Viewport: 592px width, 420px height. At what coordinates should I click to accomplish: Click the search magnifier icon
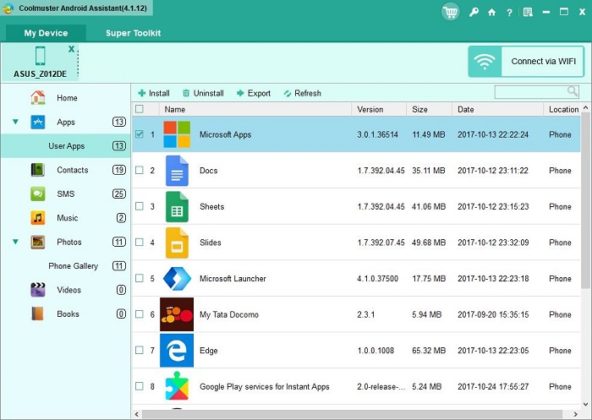click(x=572, y=91)
